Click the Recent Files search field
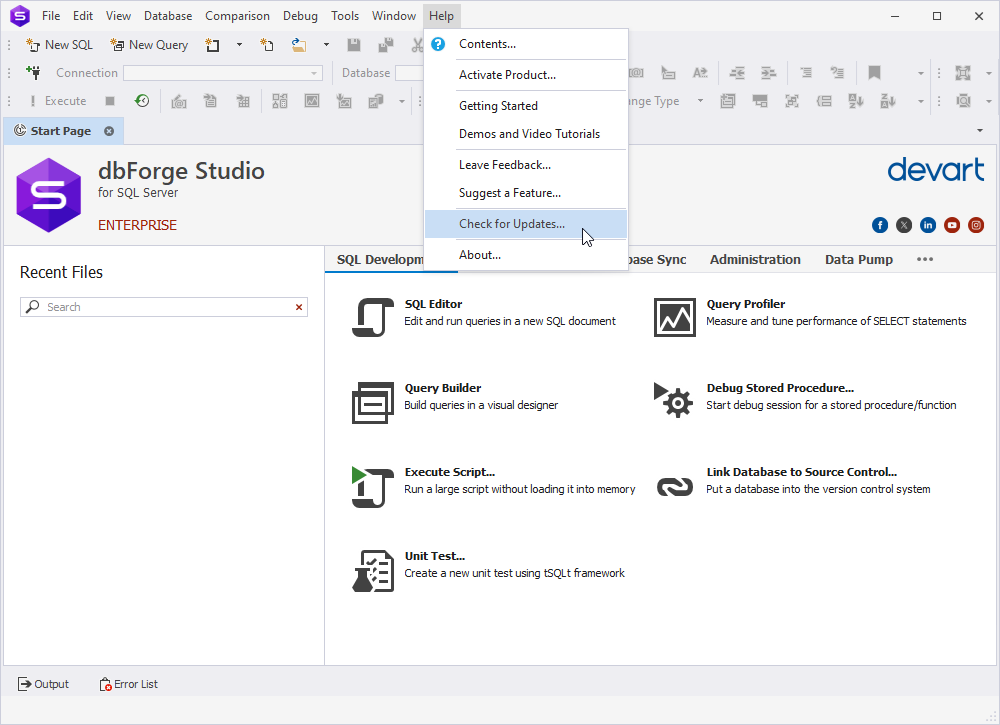Screen dimensions: 1000x725 click(x=164, y=307)
